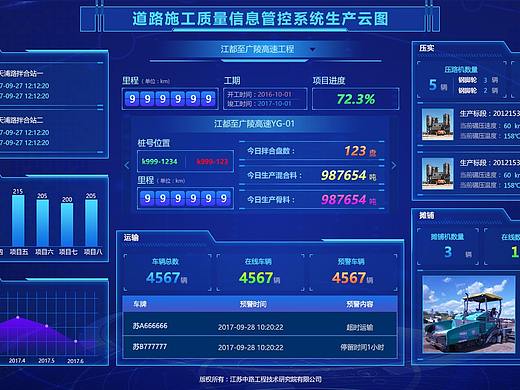Sort by the 预警时间 column header
Screen dimensions: 520x390
tap(253, 304)
